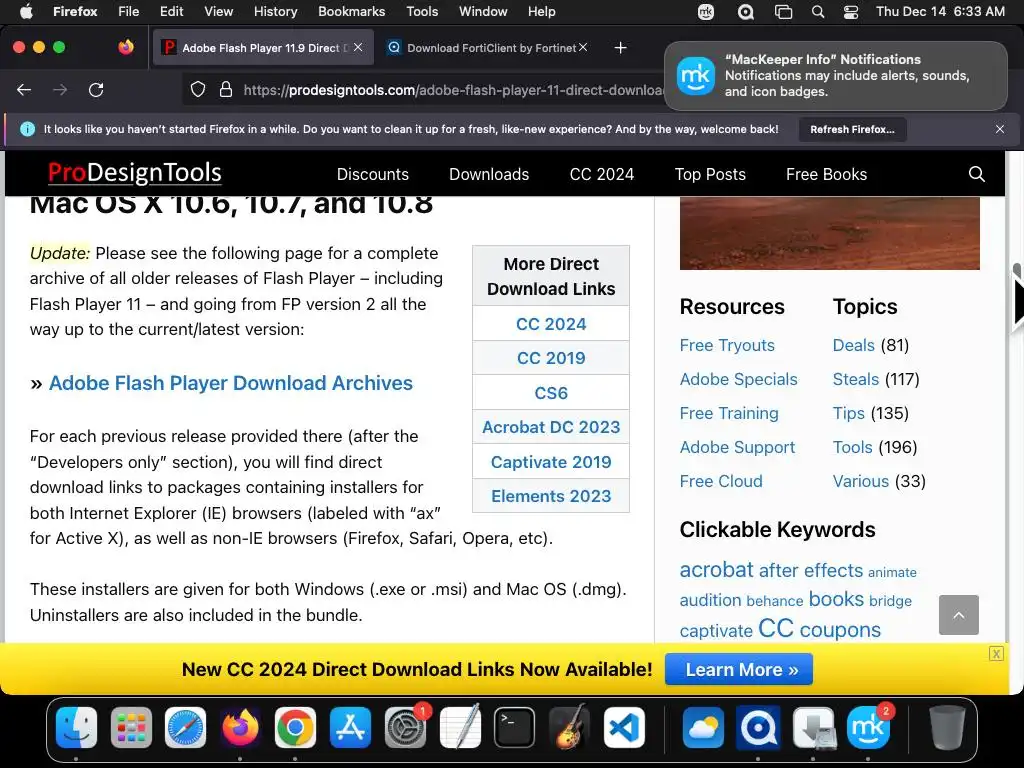Close the Download FortiClient tab
The height and width of the screenshot is (768, 1024).
tap(583, 47)
